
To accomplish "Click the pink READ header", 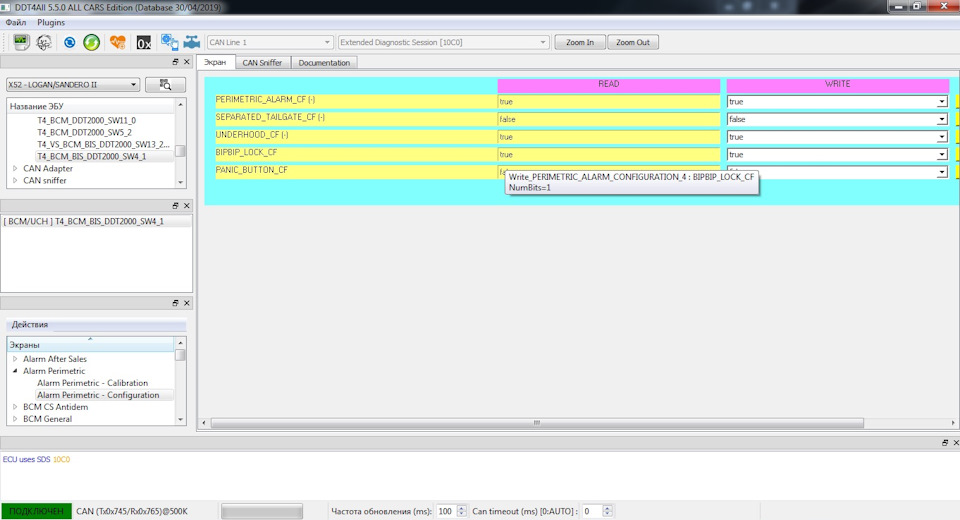I will 609,85.
